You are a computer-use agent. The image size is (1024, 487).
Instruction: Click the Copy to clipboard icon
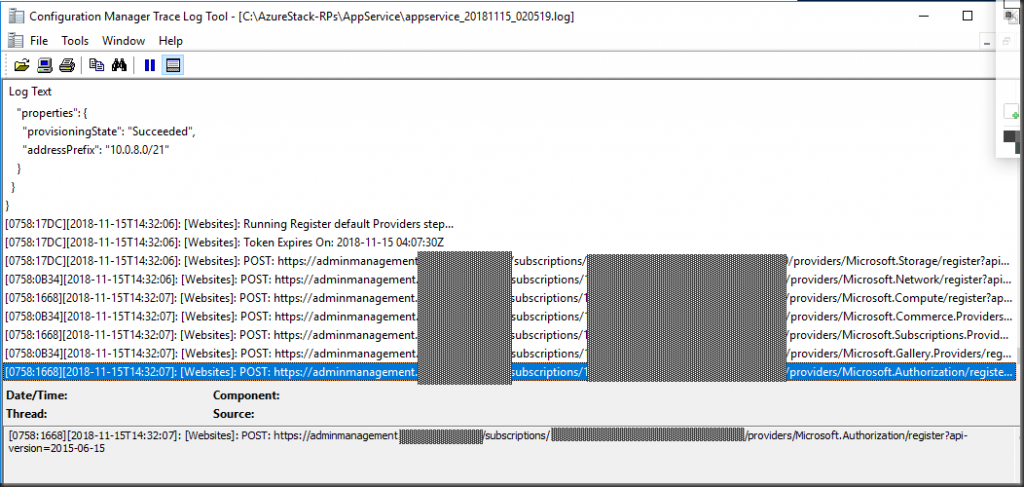[x=96, y=65]
